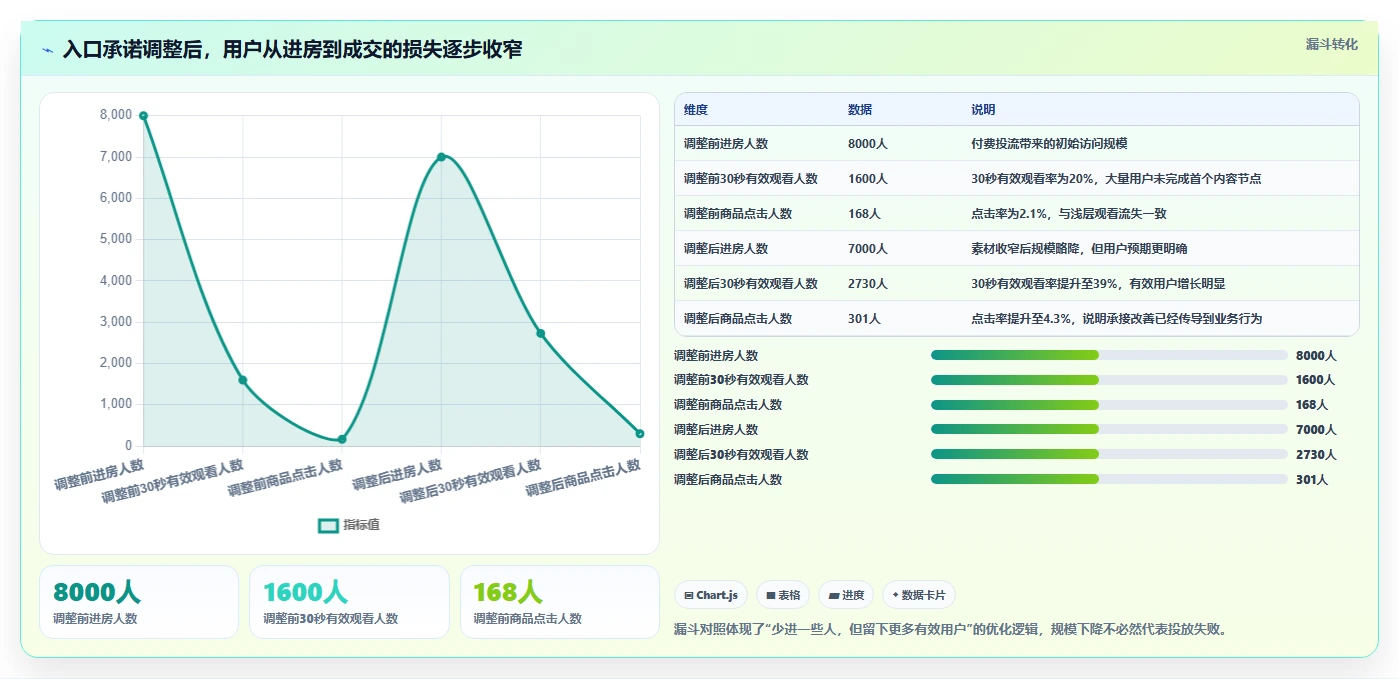The height and width of the screenshot is (679, 1399).
Task: Click the chart data point for 调整前进房人数
Action: coord(143,116)
